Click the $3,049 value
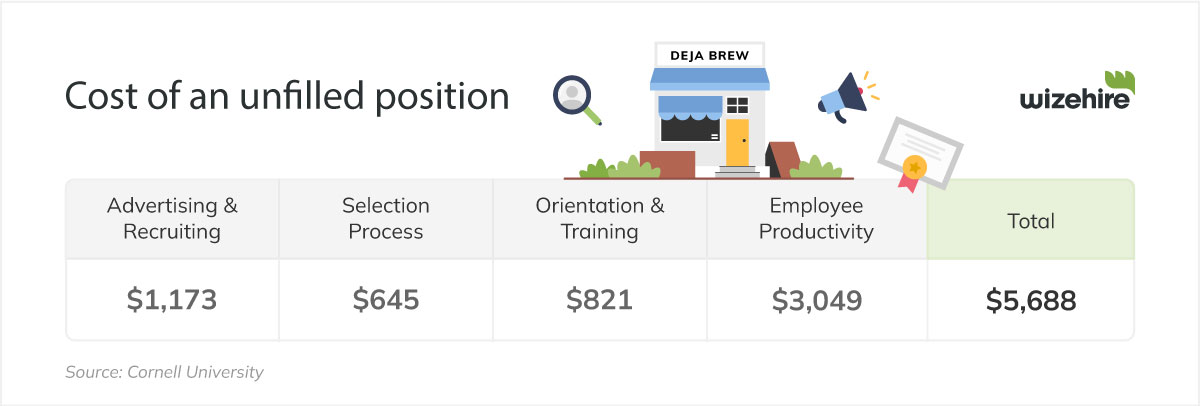Image resolution: width=1200 pixels, height=406 pixels. 816,300
